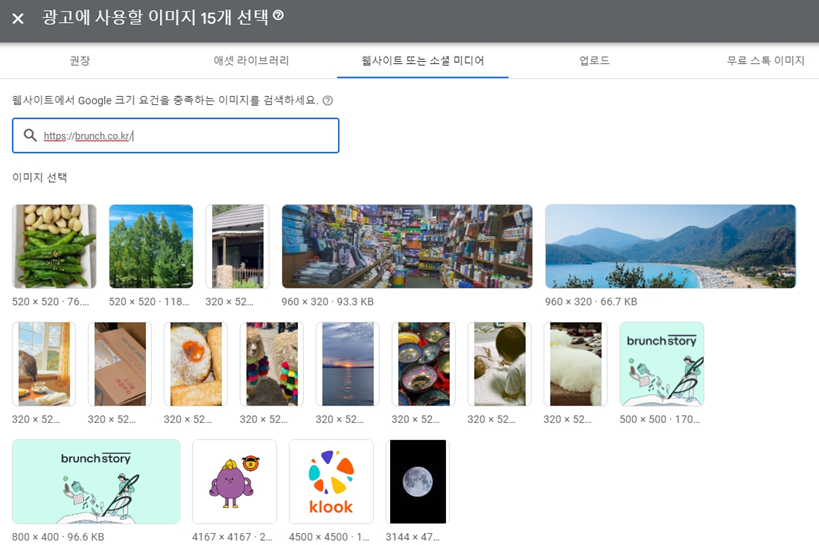This screenshot has width=819, height=545.
Task: Choose the green trees blue sky image
Action: coord(151,246)
